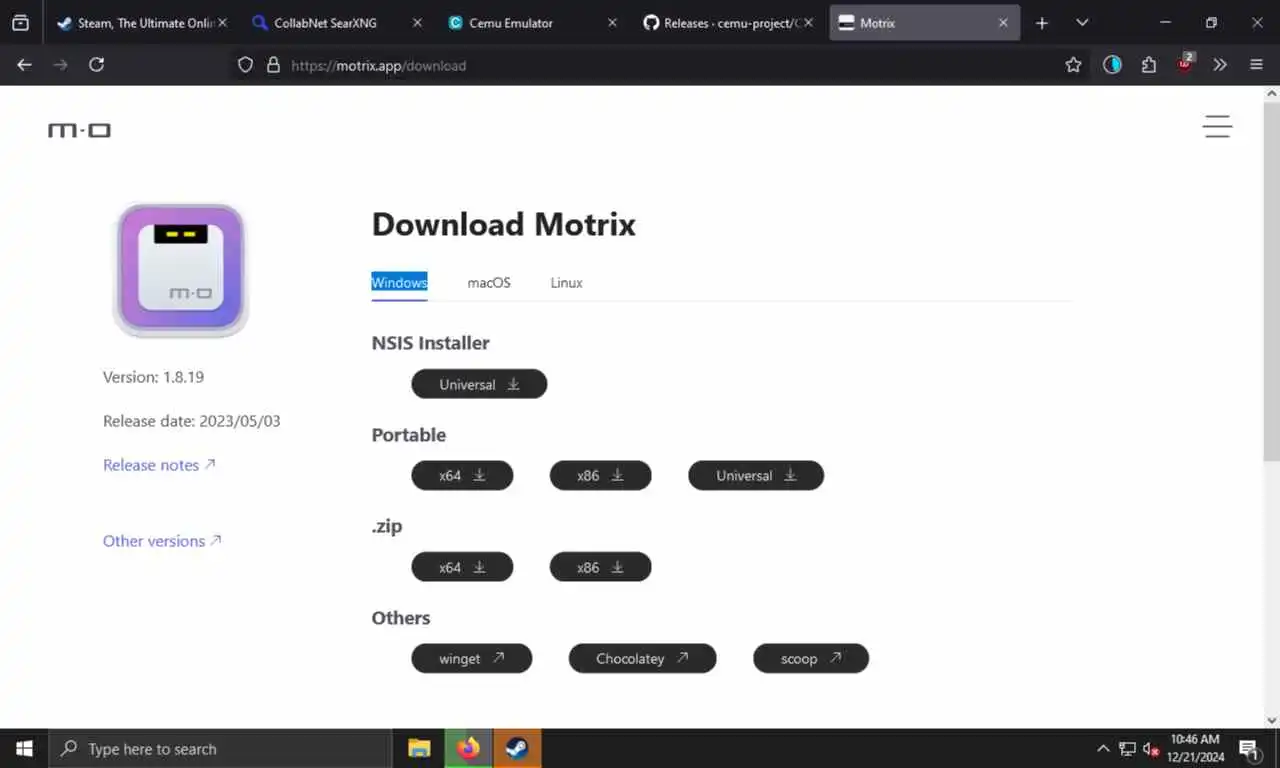1280x768 pixels.
Task: Open the winget install link
Action: pos(471,658)
